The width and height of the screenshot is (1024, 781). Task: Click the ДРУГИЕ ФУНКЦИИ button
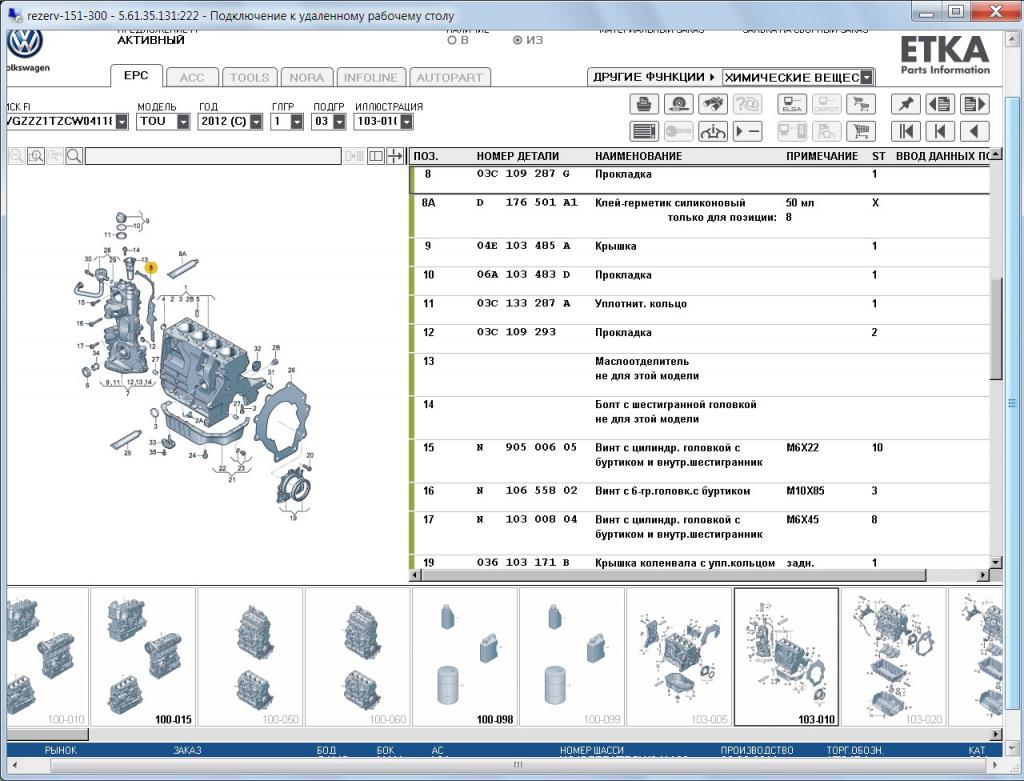654,77
